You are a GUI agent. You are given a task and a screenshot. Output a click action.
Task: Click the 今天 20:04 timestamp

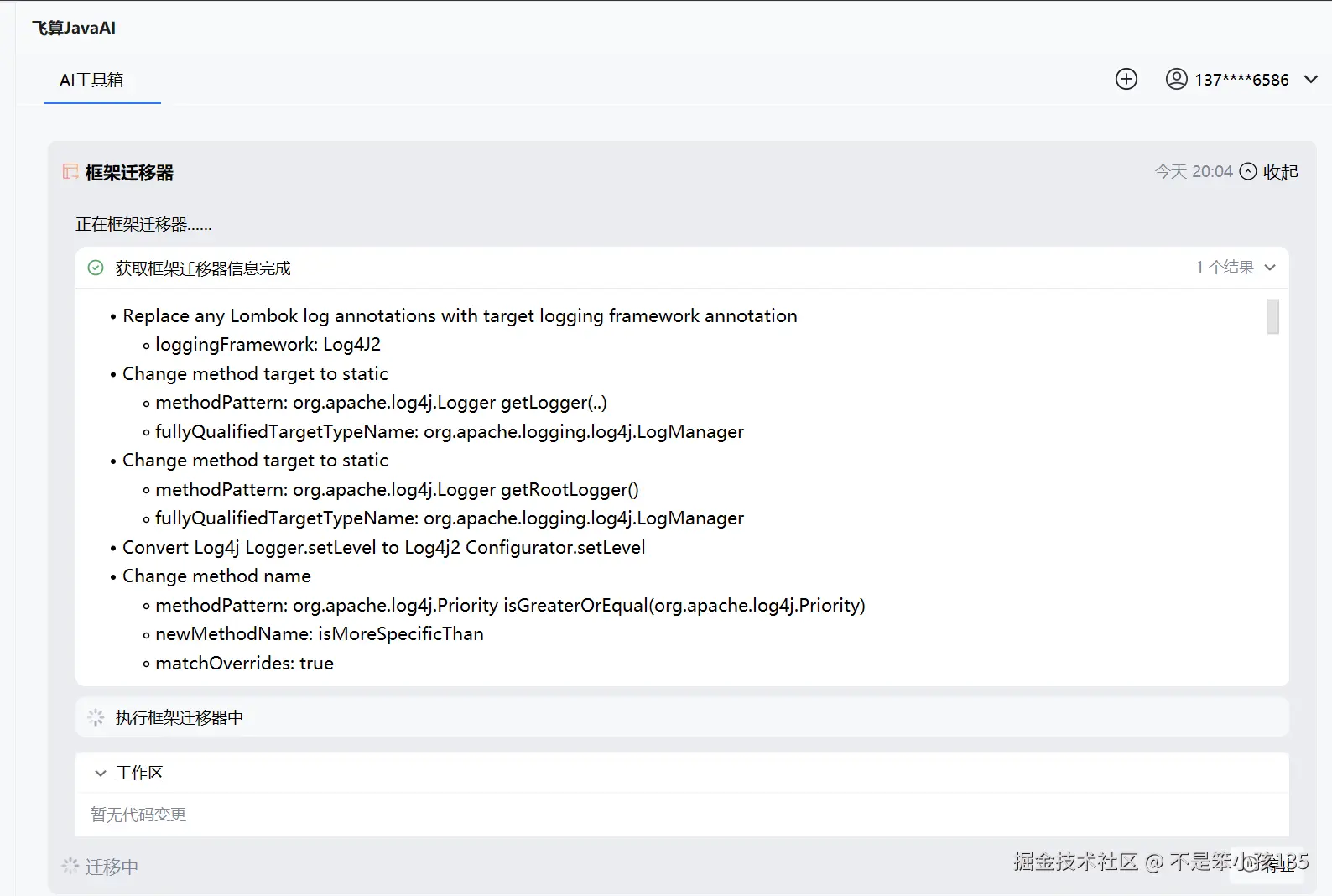point(1194,172)
